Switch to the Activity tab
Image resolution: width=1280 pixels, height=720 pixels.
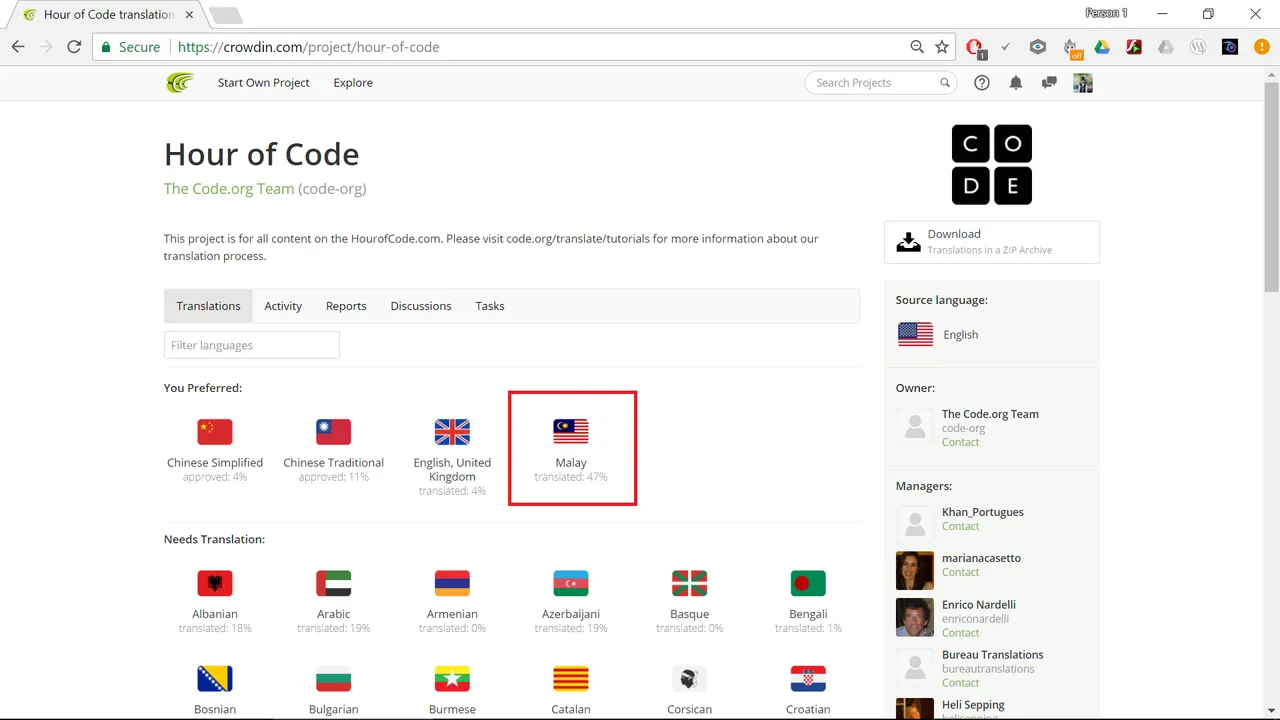pos(283,306)
